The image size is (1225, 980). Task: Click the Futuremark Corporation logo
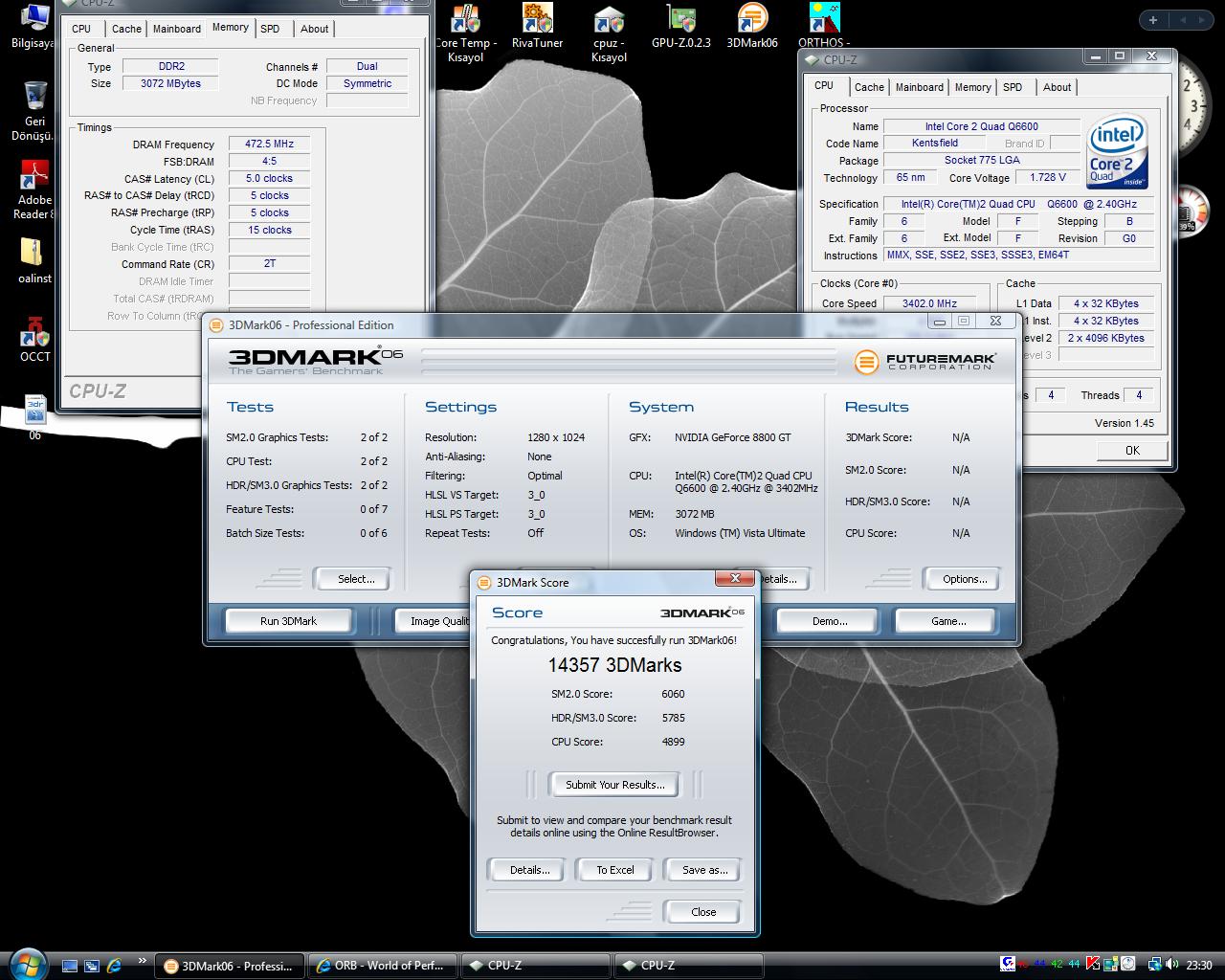[925, 362]
